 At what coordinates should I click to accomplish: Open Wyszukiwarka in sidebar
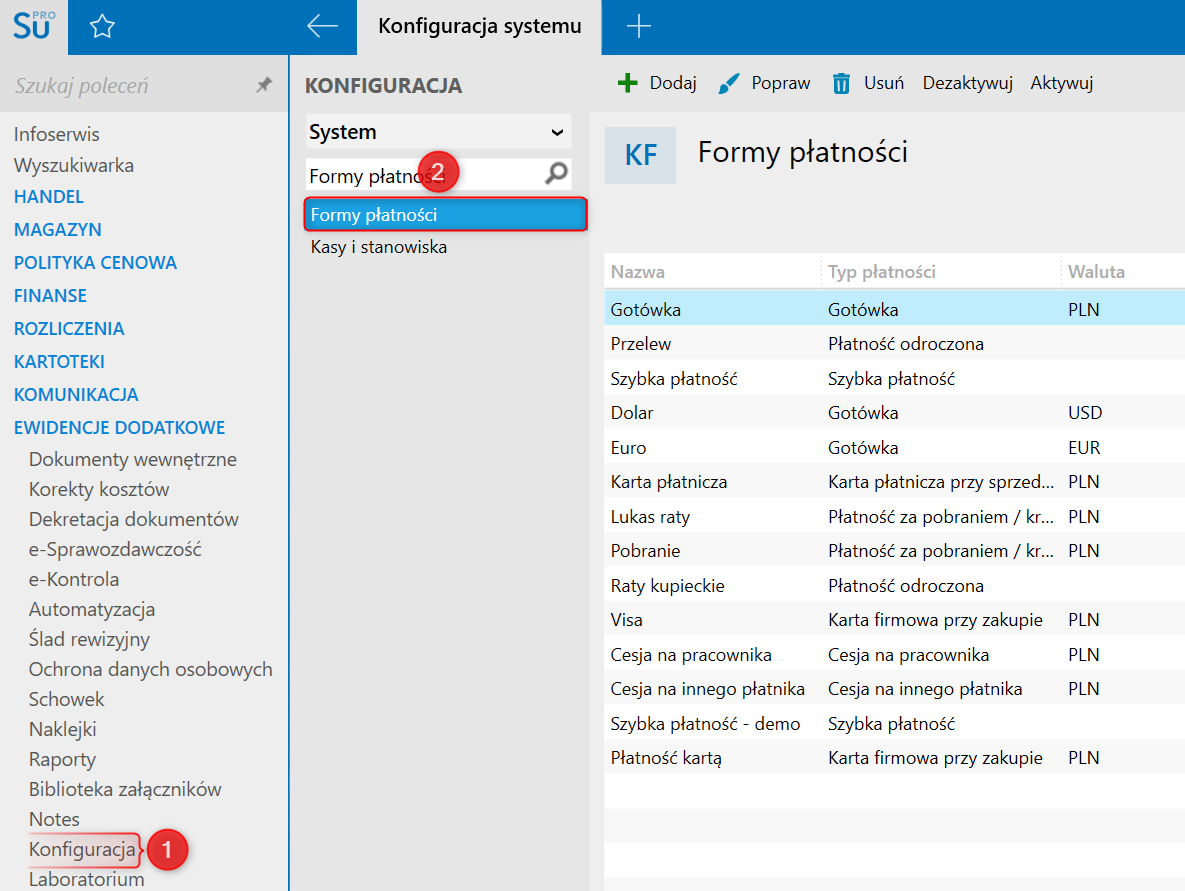point(74,166)
